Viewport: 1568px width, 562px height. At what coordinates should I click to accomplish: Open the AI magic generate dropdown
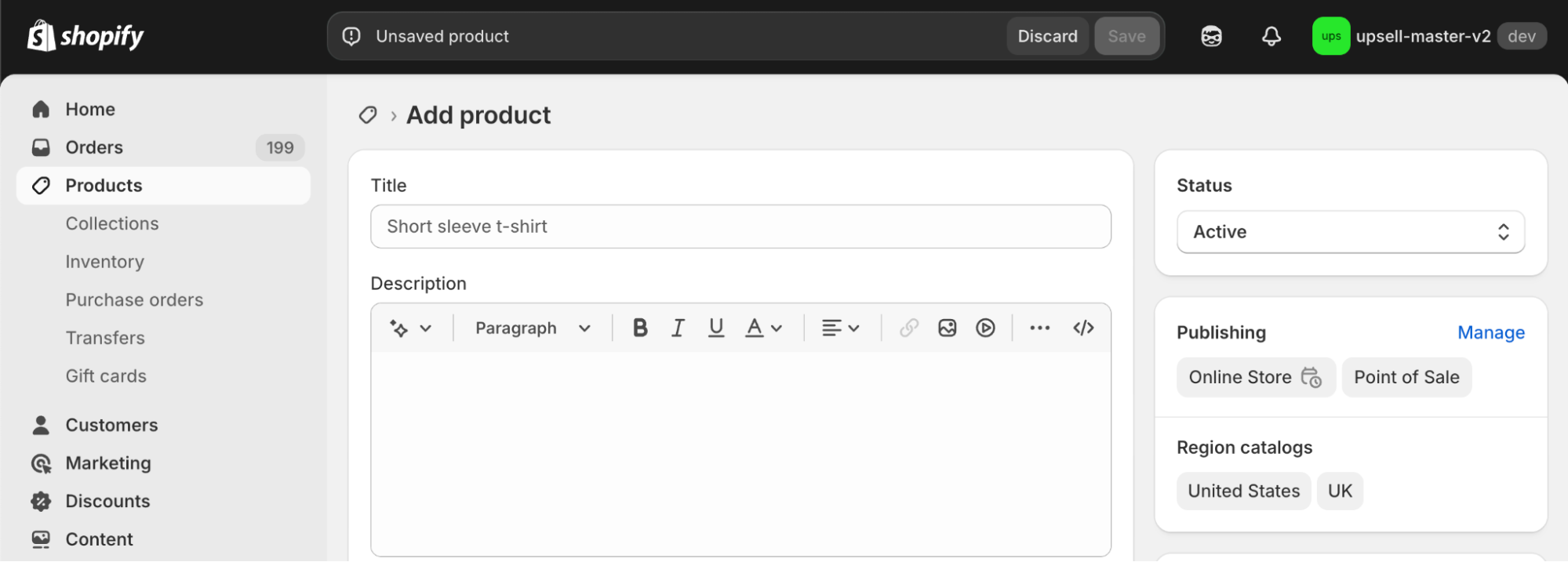point(410,328)
